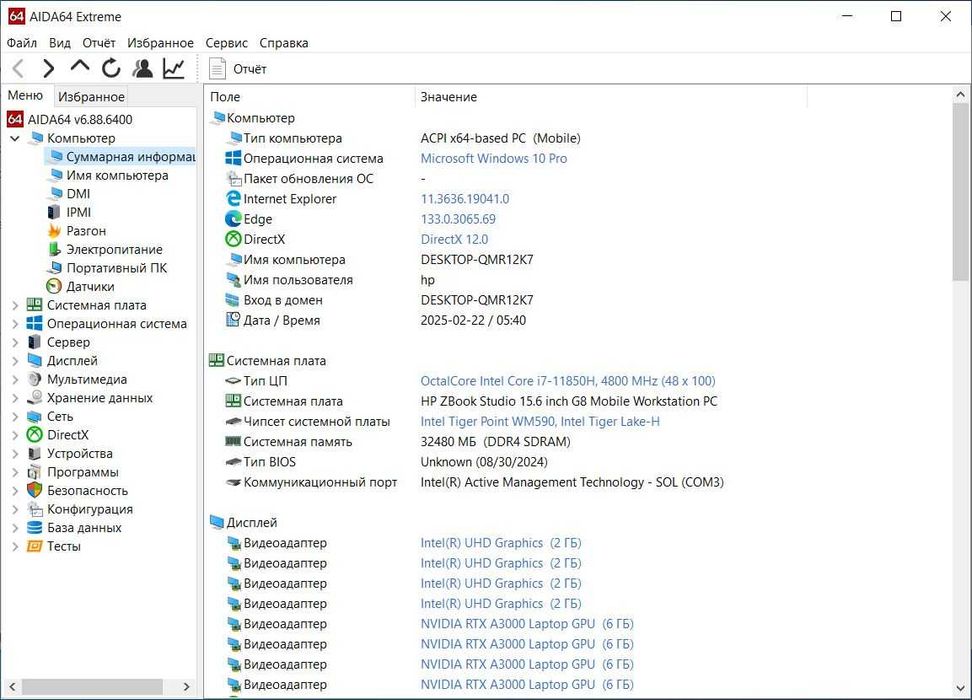Viewport: 972px width, 700px height.
Task: Click the vertical scrollbar down arrow
Action: pos(960,688)
